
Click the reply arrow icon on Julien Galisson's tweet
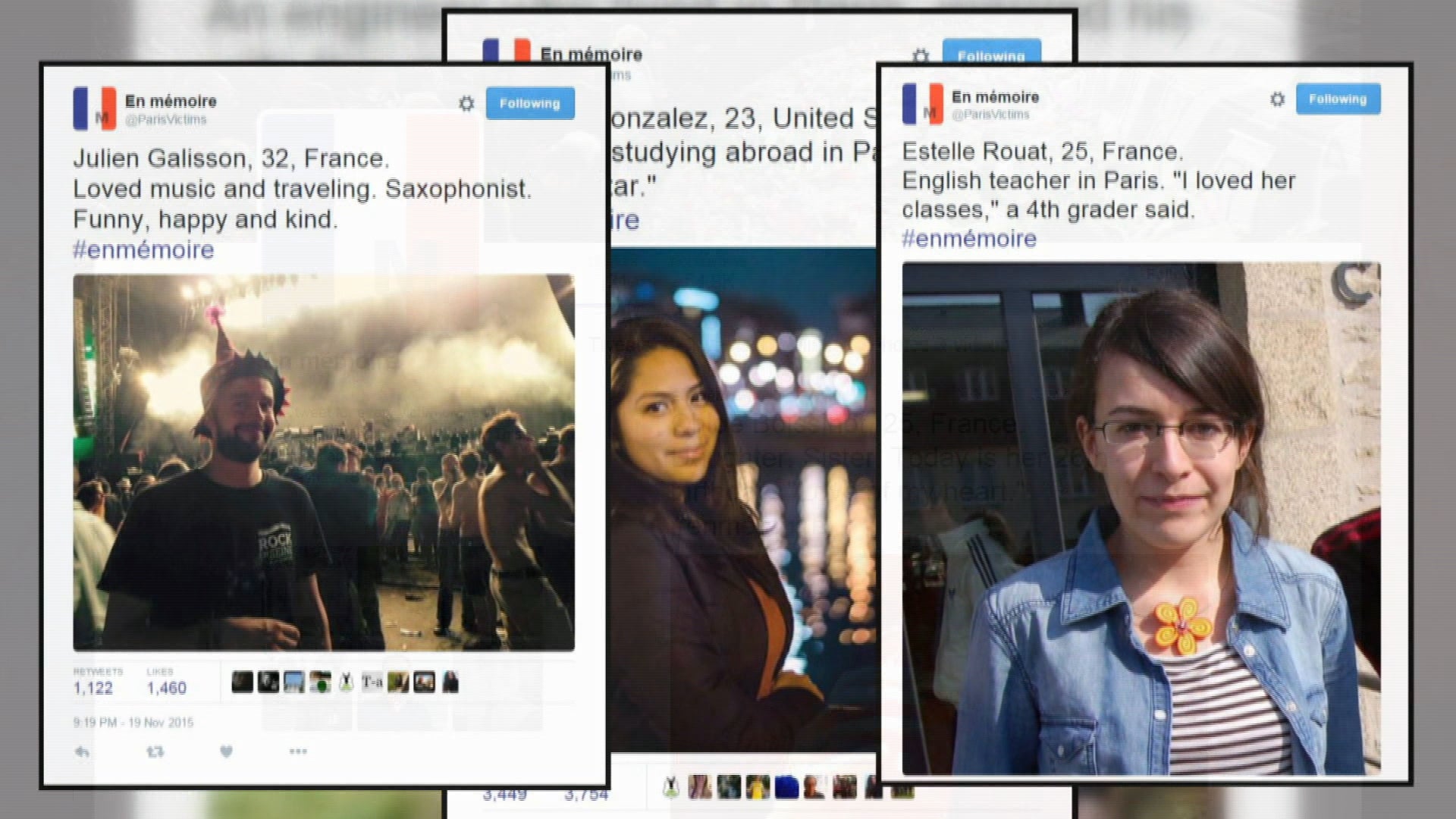click(81, 750)
